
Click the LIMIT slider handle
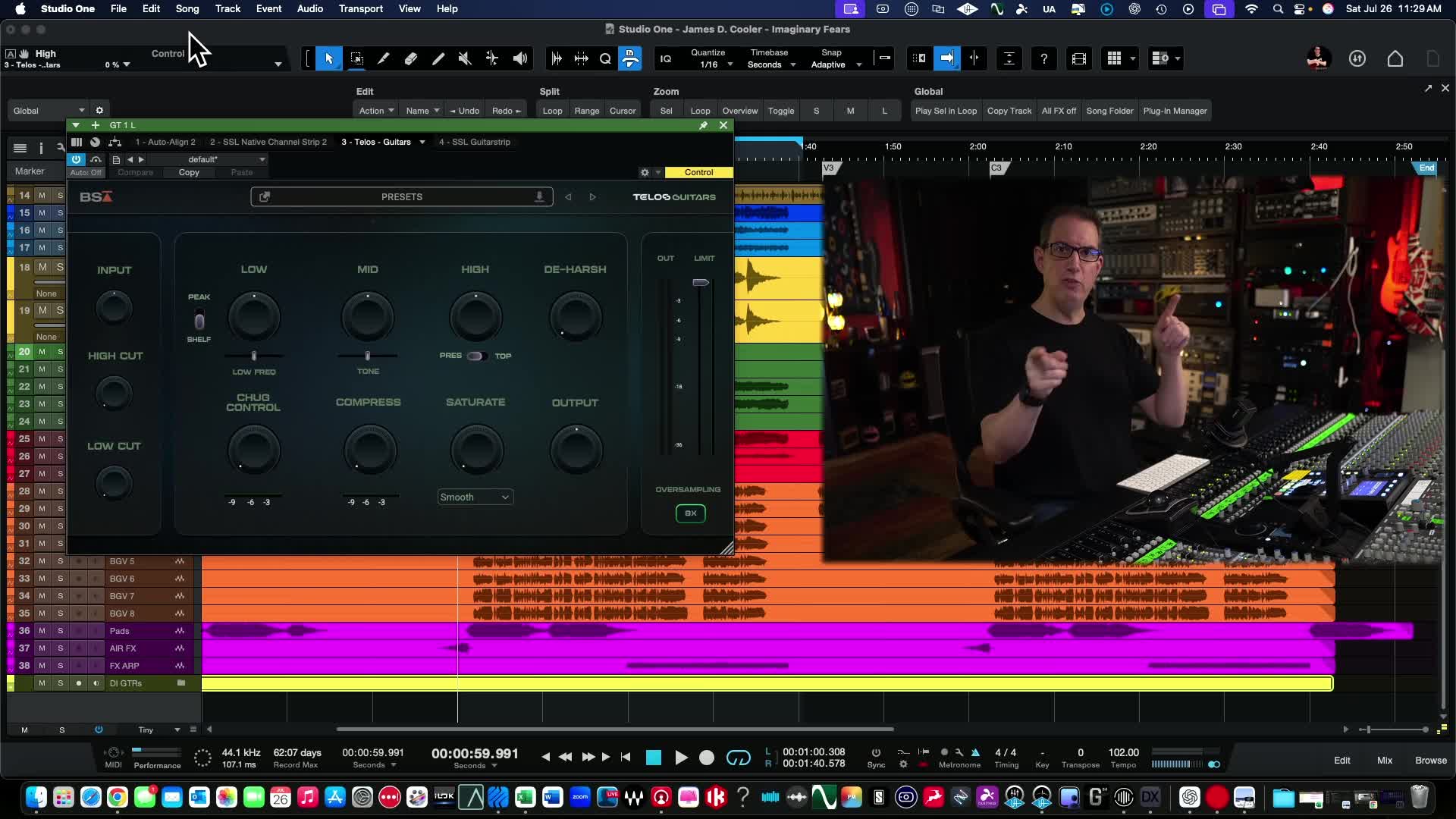(701, 283)
